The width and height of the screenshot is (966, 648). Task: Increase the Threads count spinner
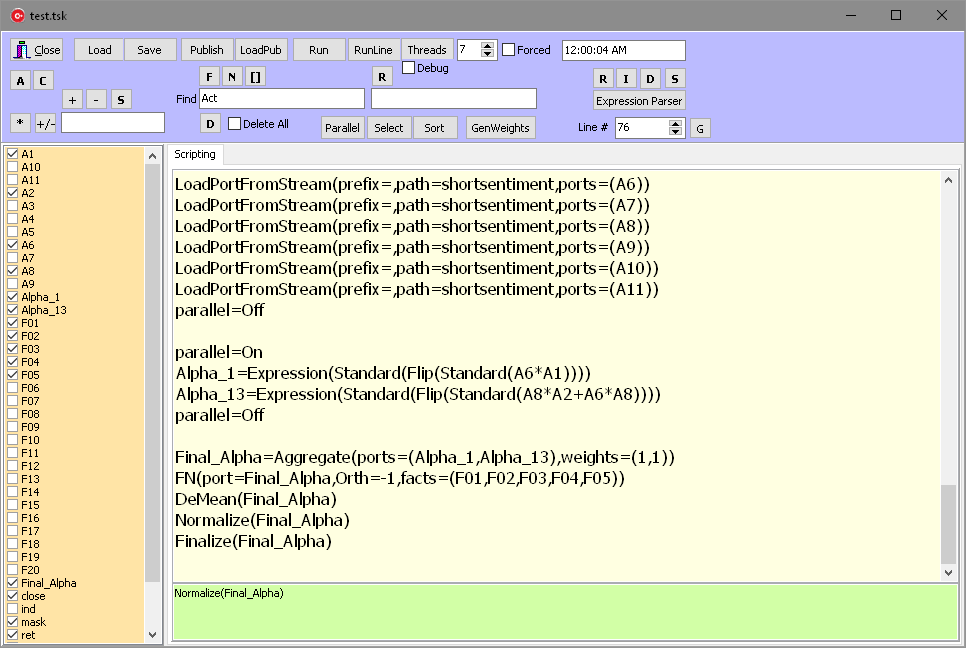[487, 46]
